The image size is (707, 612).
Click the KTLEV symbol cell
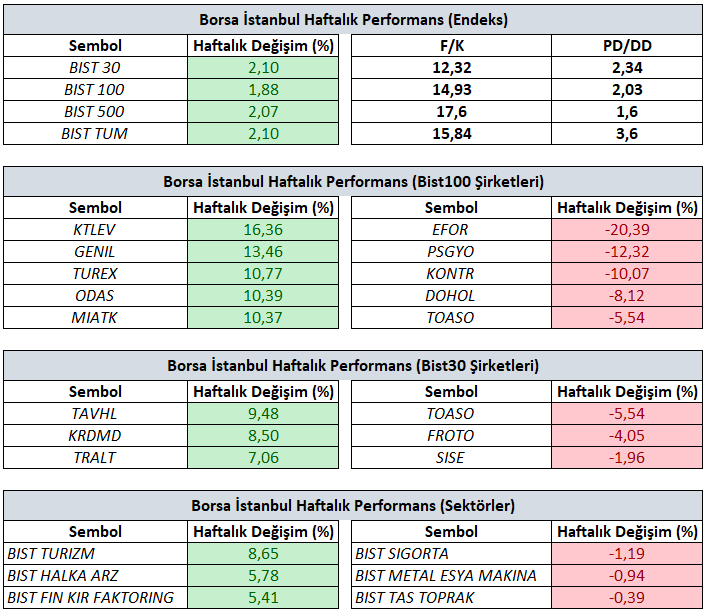[x=95, y=230]
